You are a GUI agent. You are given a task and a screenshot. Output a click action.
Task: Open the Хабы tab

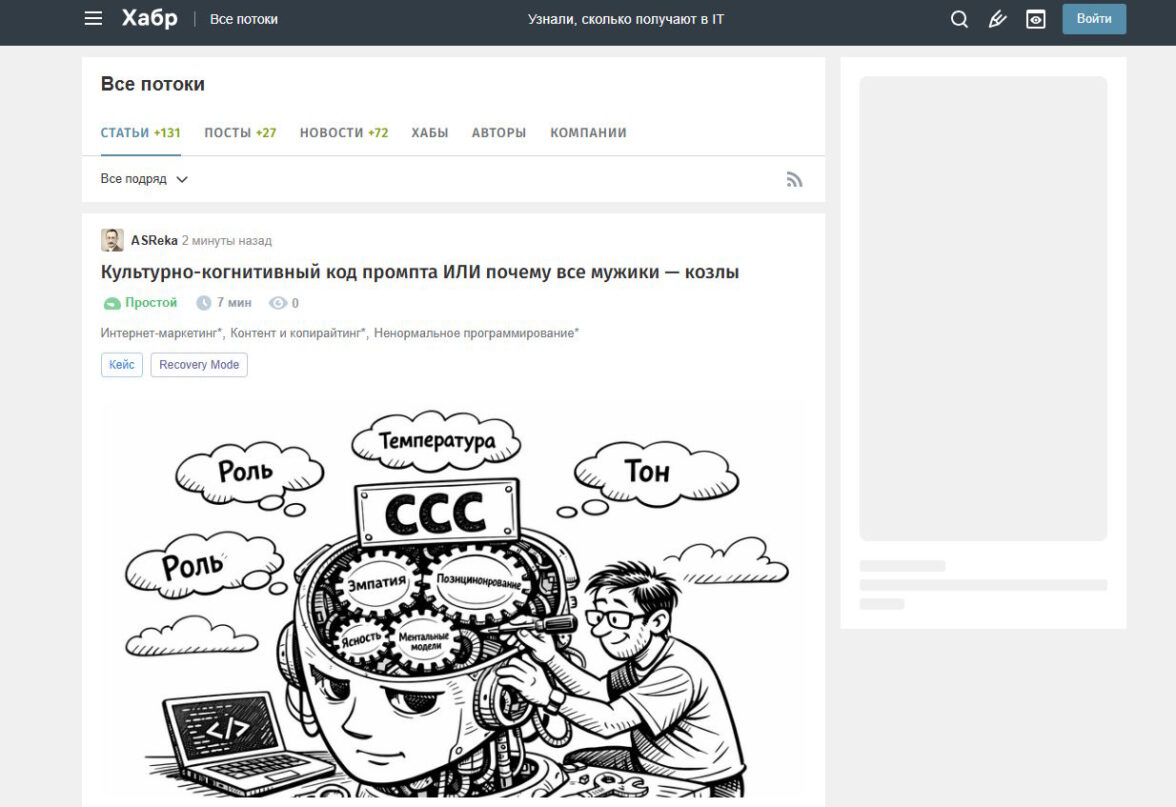(430, 133)
